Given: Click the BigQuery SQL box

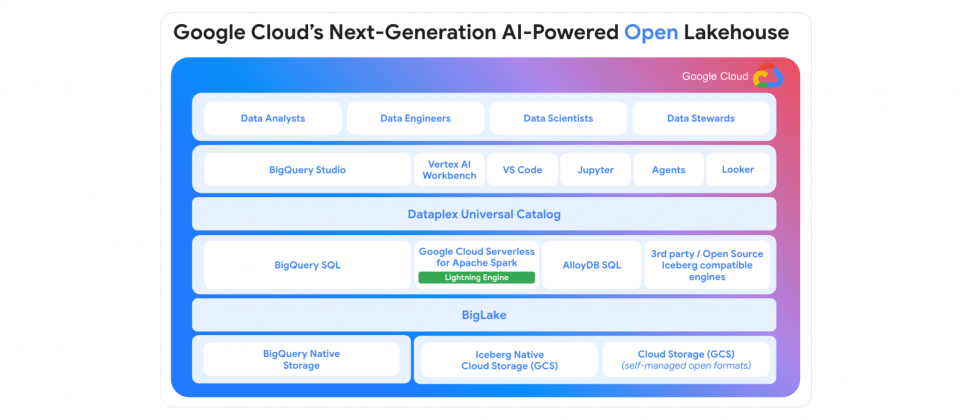Looking at the screenshot, I should [307, 265].
